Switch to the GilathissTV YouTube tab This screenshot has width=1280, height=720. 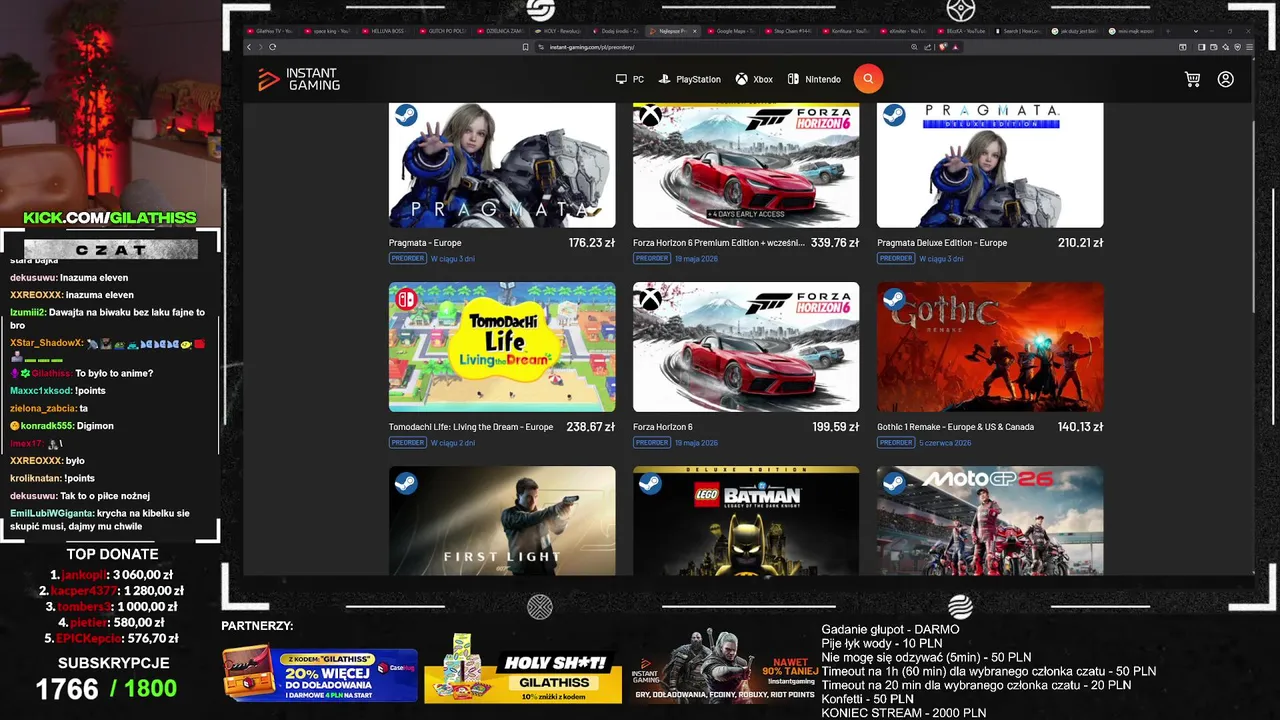(273, 31)
